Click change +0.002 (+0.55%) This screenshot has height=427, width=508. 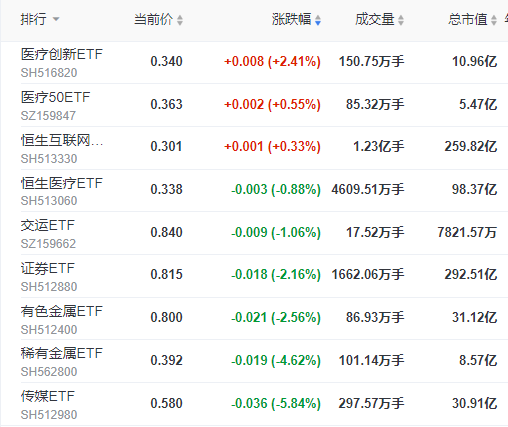tap(272, 104)
